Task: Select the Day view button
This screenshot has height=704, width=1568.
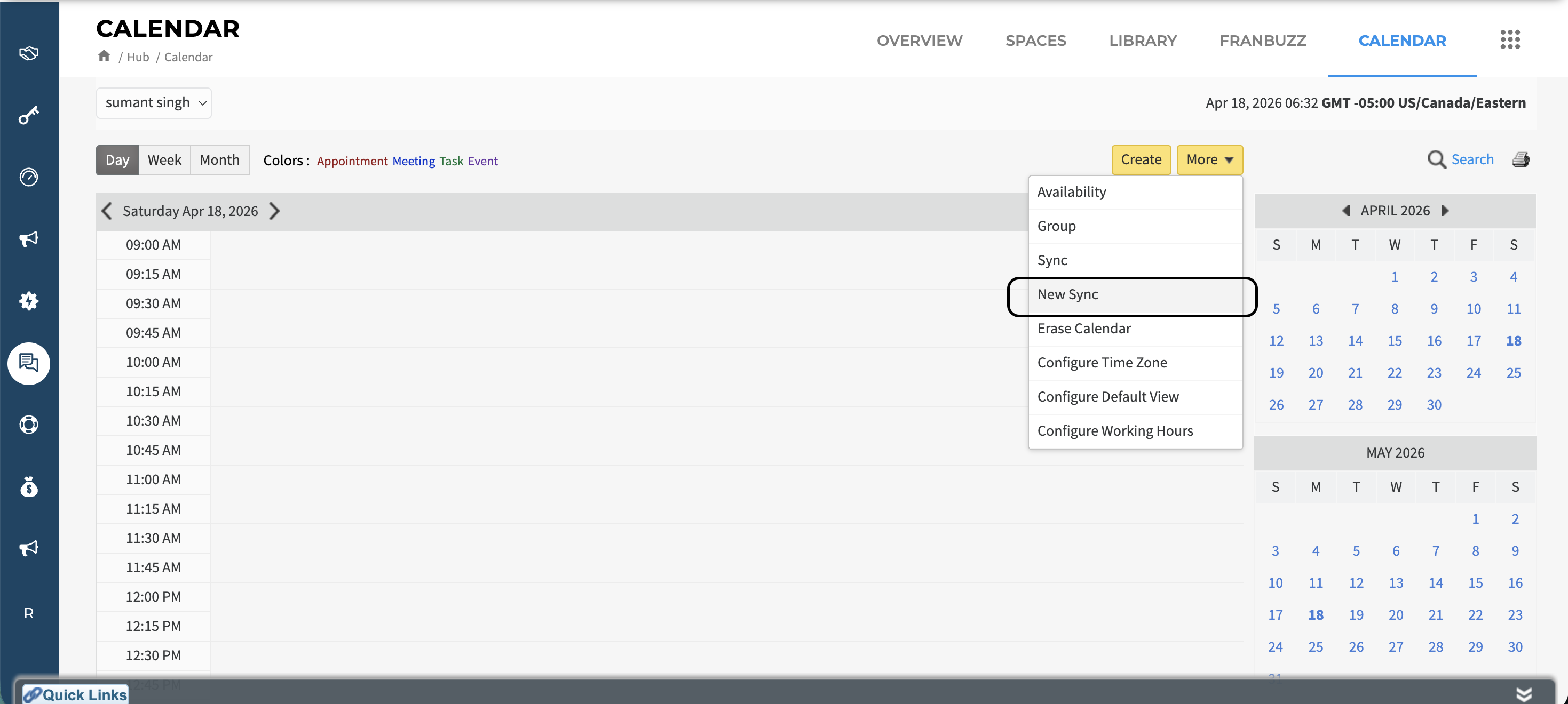Action: (117, 160)
